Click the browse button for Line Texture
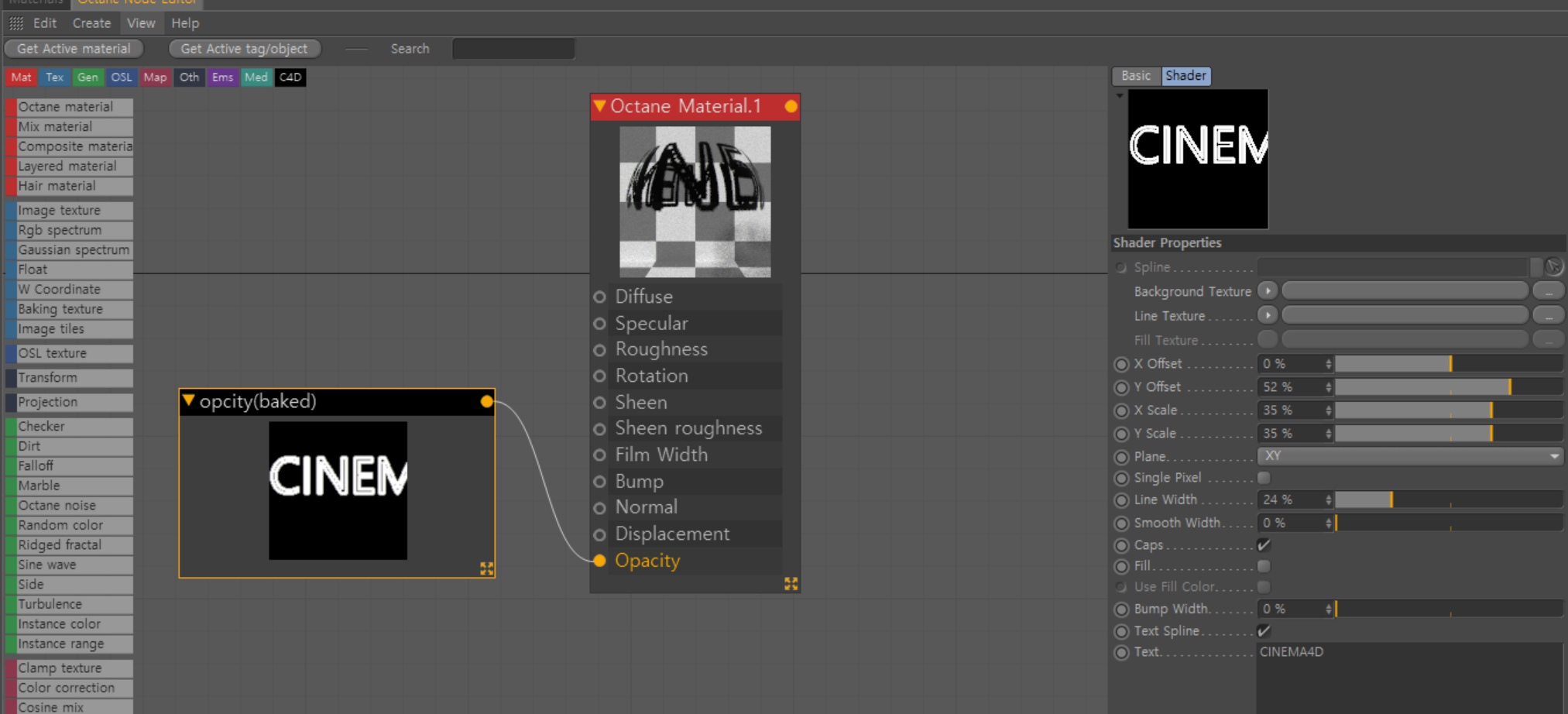 (1549, 315)
